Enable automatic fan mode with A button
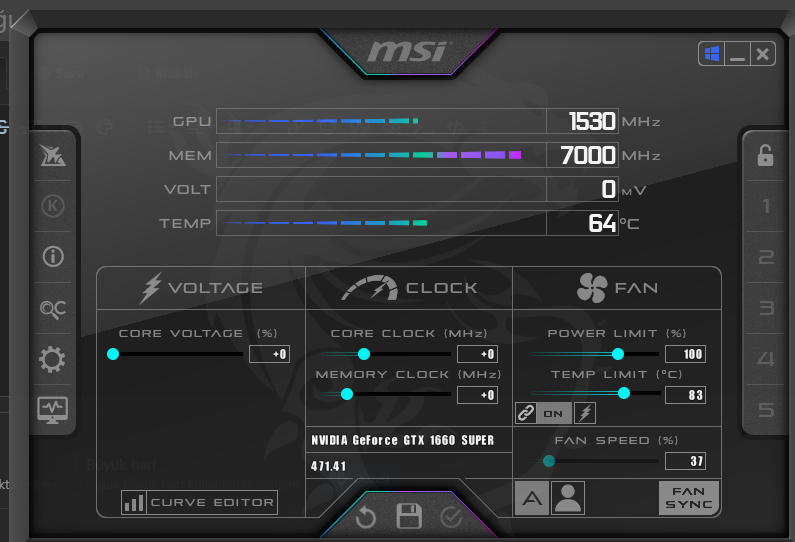The width and height of the screenshot is (795, 542). [x=532, y=498]
